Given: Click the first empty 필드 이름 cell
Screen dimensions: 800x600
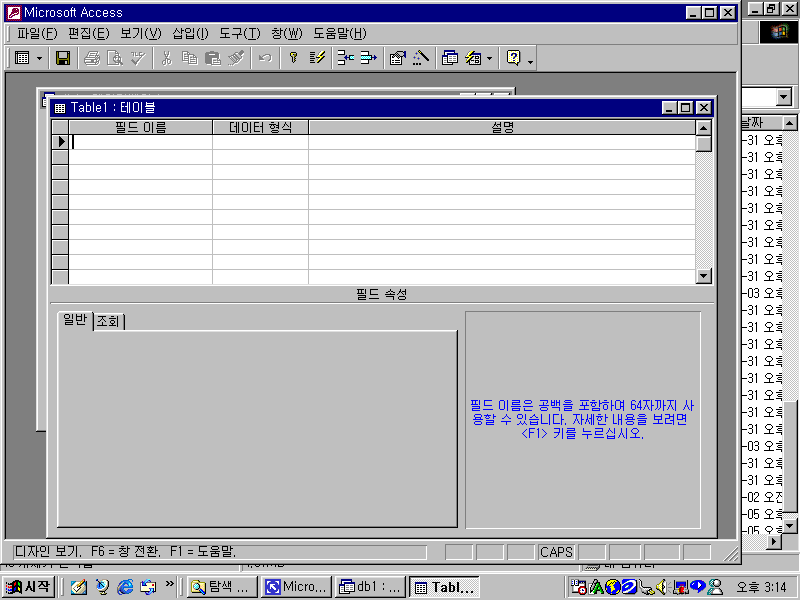Looking at the screenshot, I should pos(141,142).
